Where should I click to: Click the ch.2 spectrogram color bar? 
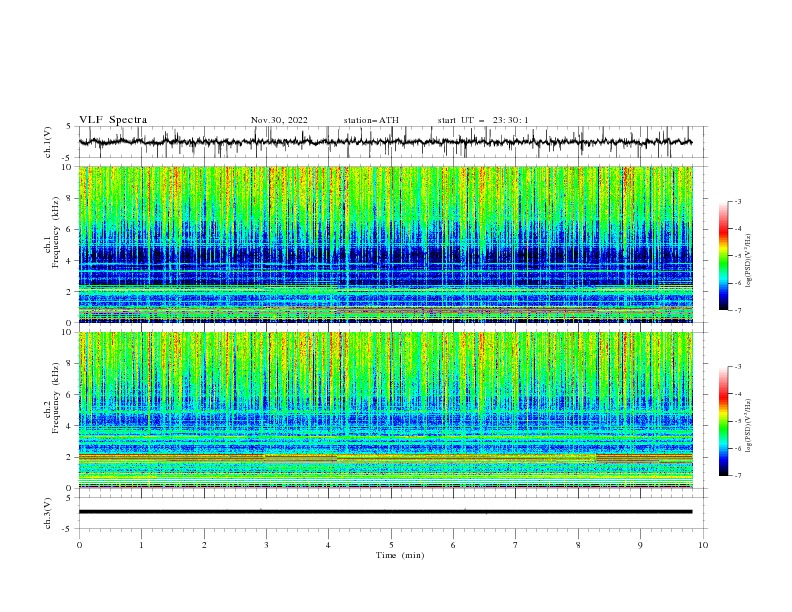pos(723,421)
